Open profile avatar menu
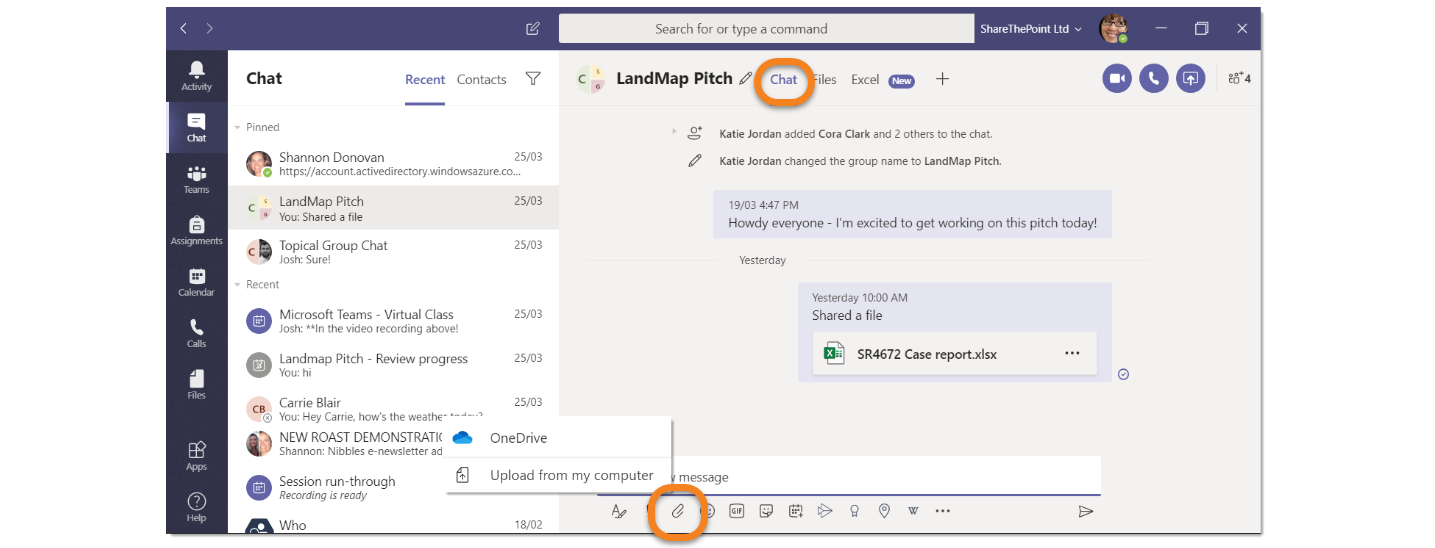This screenshot has width=1435, height=548. pyautogui.click(x=1114, y=29)
